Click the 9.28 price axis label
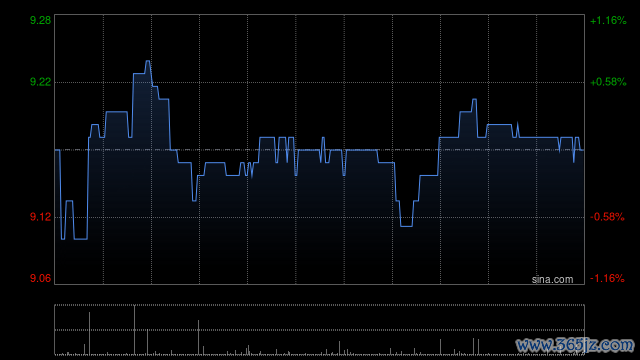 (40, 20)
